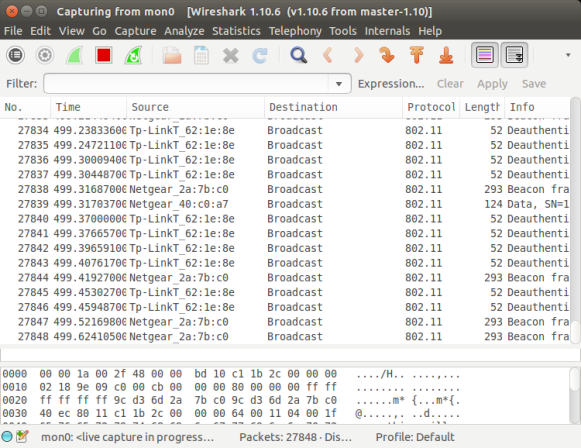This screenshot has height=448, width=581.
Task: Click into the display filter field
Action: (187, 84)
